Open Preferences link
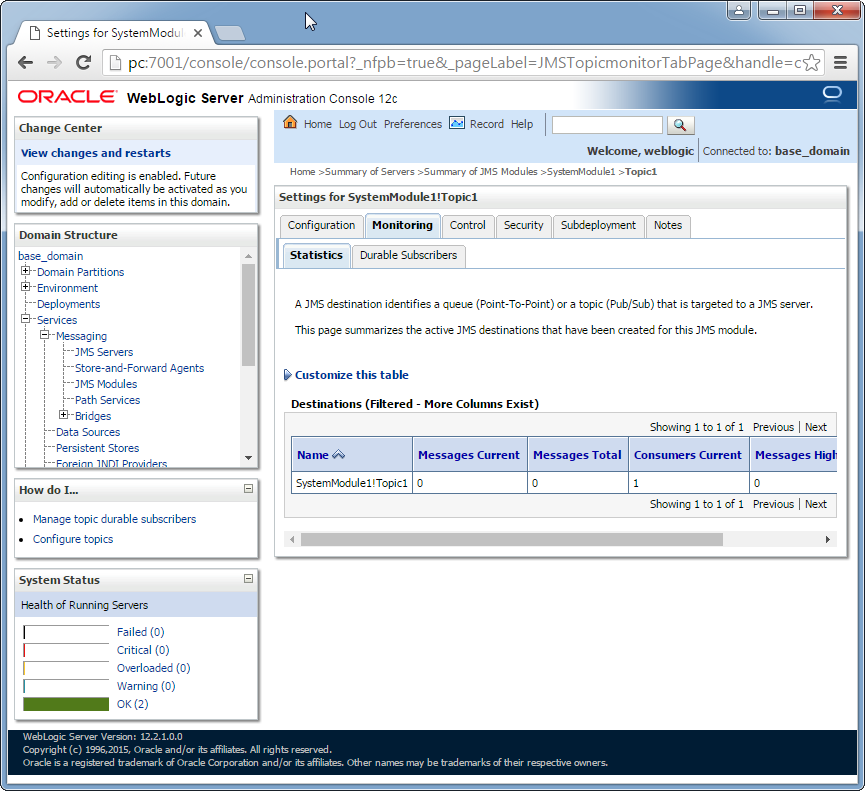The height and width of the screenshot is (791, 865). point(413,124)
